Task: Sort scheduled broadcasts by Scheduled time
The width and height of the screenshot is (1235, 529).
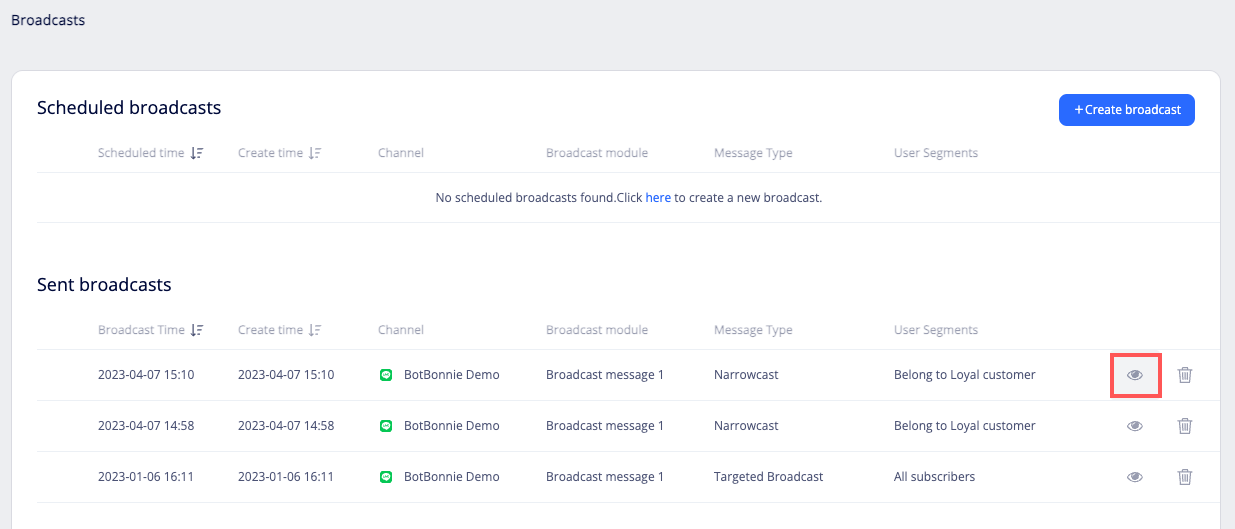Action: 197,153
